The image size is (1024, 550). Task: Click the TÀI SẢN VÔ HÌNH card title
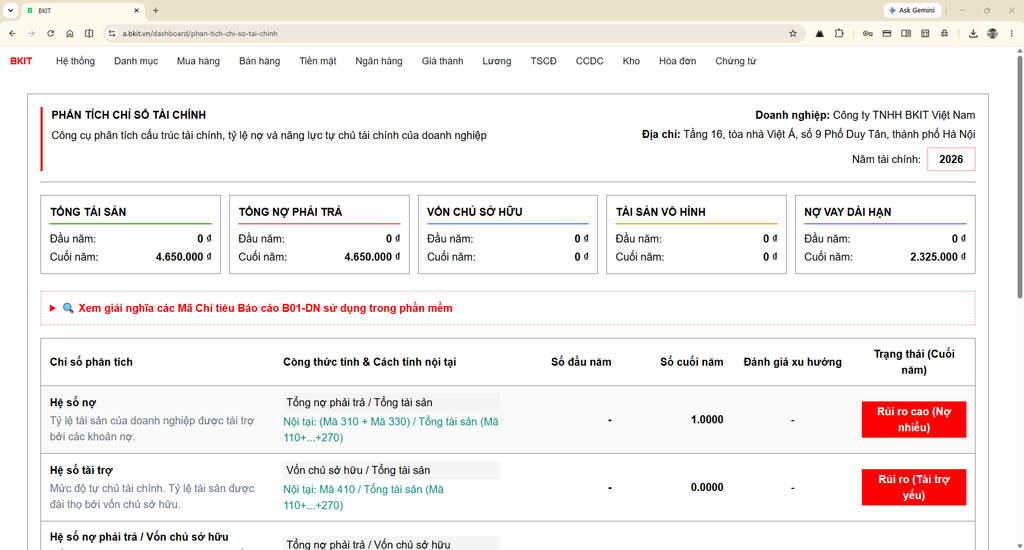(x=660, y=212)
